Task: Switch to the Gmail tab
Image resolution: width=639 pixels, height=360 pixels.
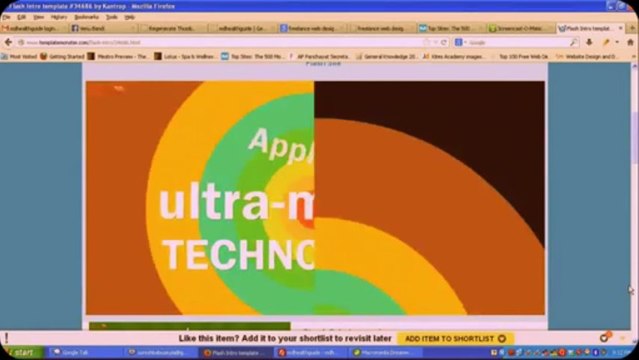Action: tap(33, 28)
